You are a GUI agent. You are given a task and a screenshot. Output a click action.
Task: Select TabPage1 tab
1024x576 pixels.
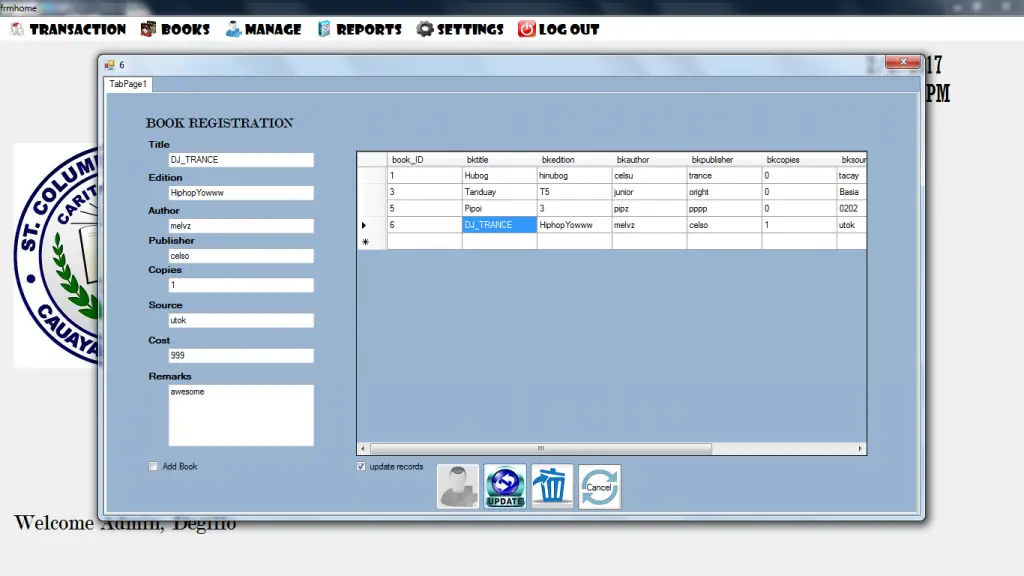click(x=128, y=84)
